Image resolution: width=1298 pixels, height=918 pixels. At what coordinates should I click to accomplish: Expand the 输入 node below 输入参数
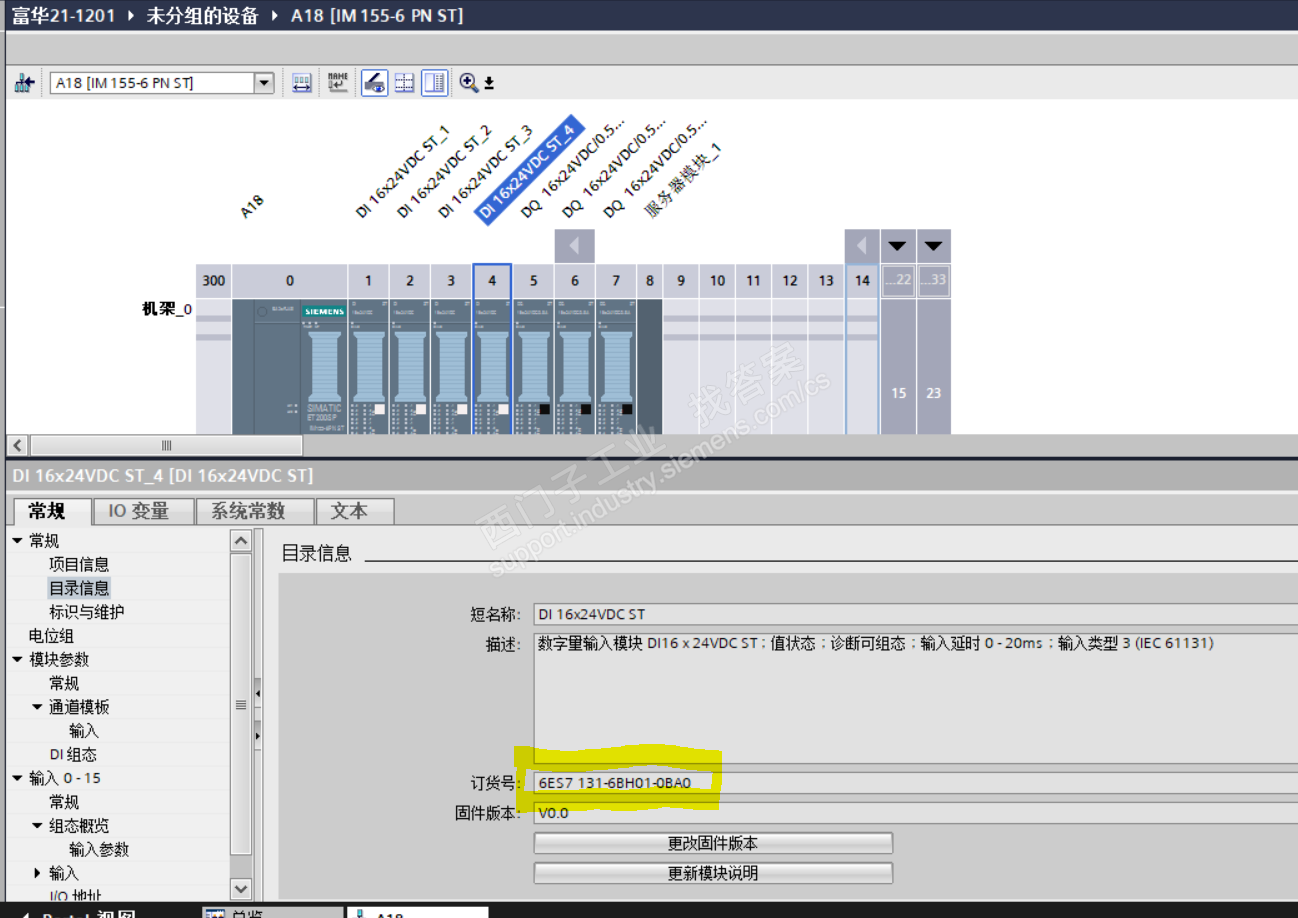tap(37, 873)
